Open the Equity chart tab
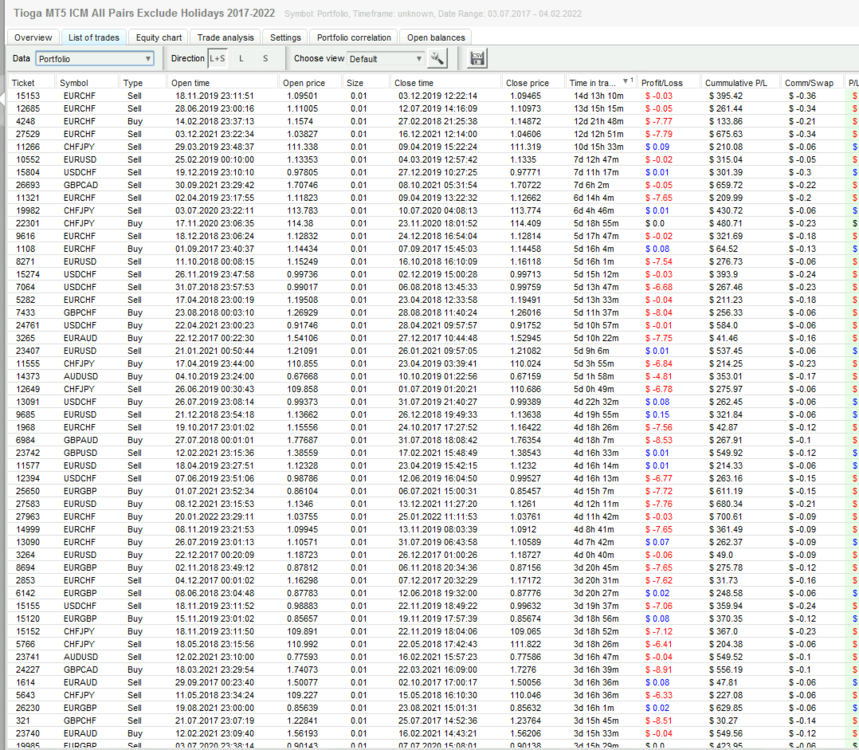The width and height of the screenshot is (859, 750). [x=159, y=37]
